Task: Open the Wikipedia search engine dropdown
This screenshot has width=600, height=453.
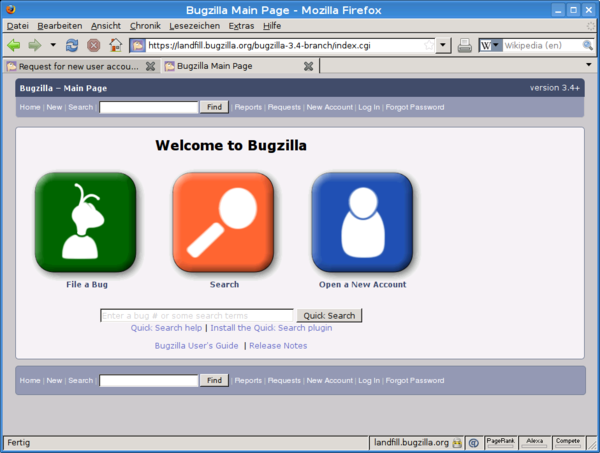Action: (491, 46)
